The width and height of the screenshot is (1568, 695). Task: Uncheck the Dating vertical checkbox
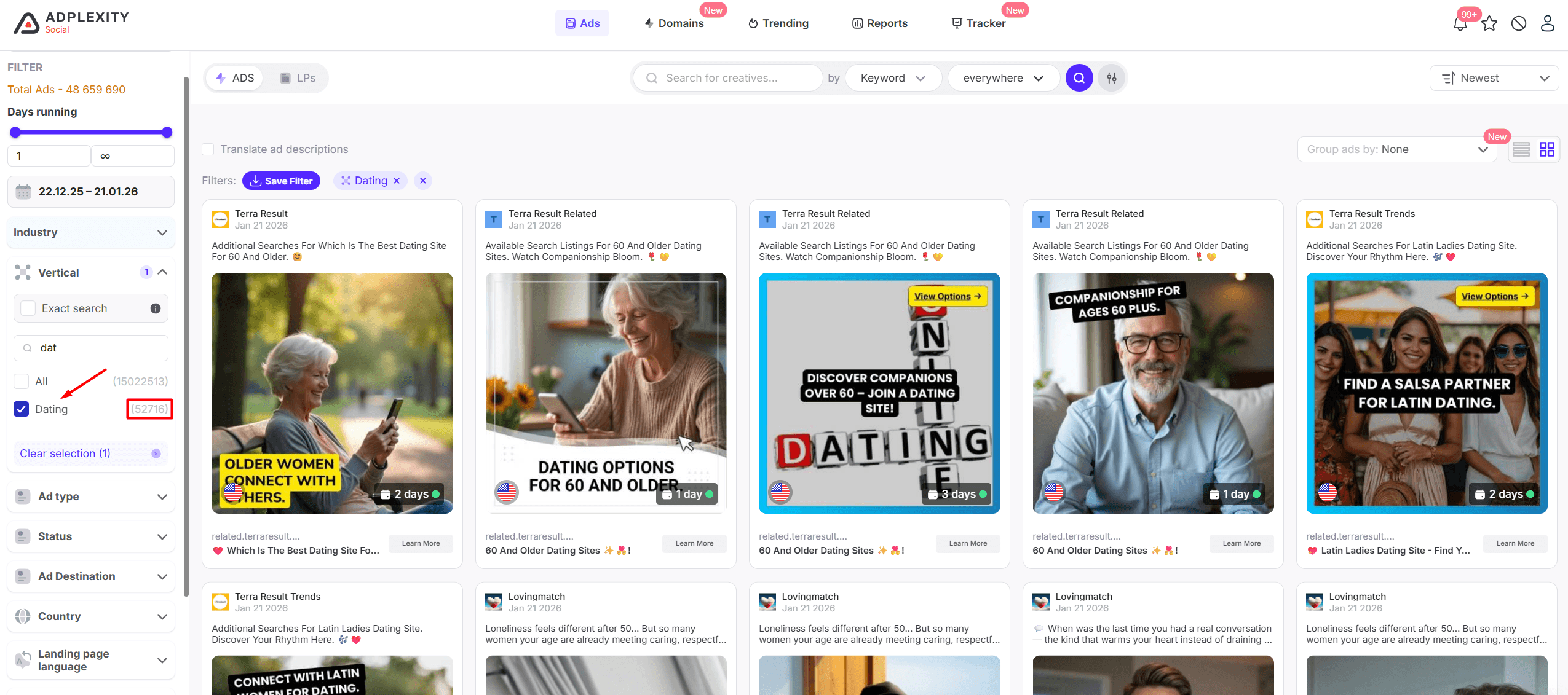click(22, 409)
